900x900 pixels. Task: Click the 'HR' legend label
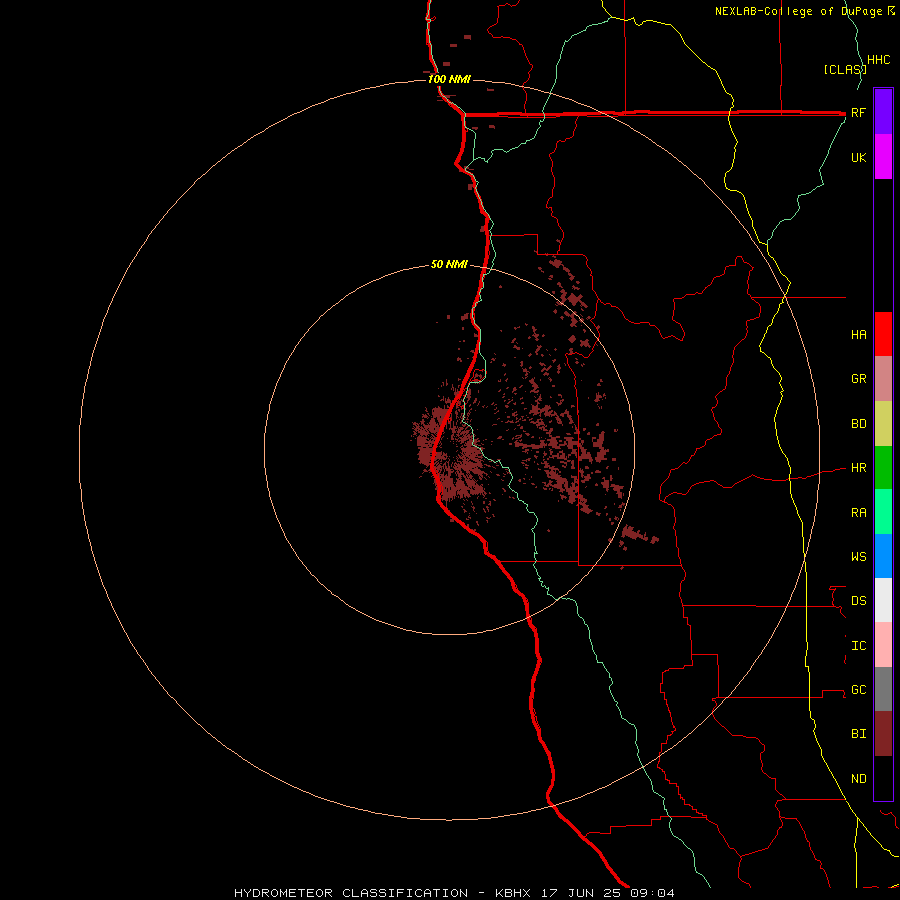pyautogui.click(x=859, y=468)
